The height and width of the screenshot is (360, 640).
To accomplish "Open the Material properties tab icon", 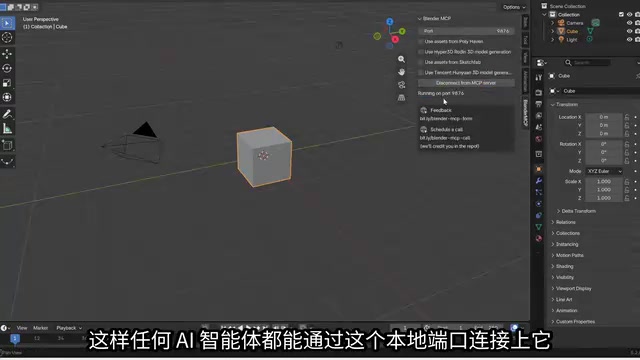I will pyautogui.click(x=539, y=238).
